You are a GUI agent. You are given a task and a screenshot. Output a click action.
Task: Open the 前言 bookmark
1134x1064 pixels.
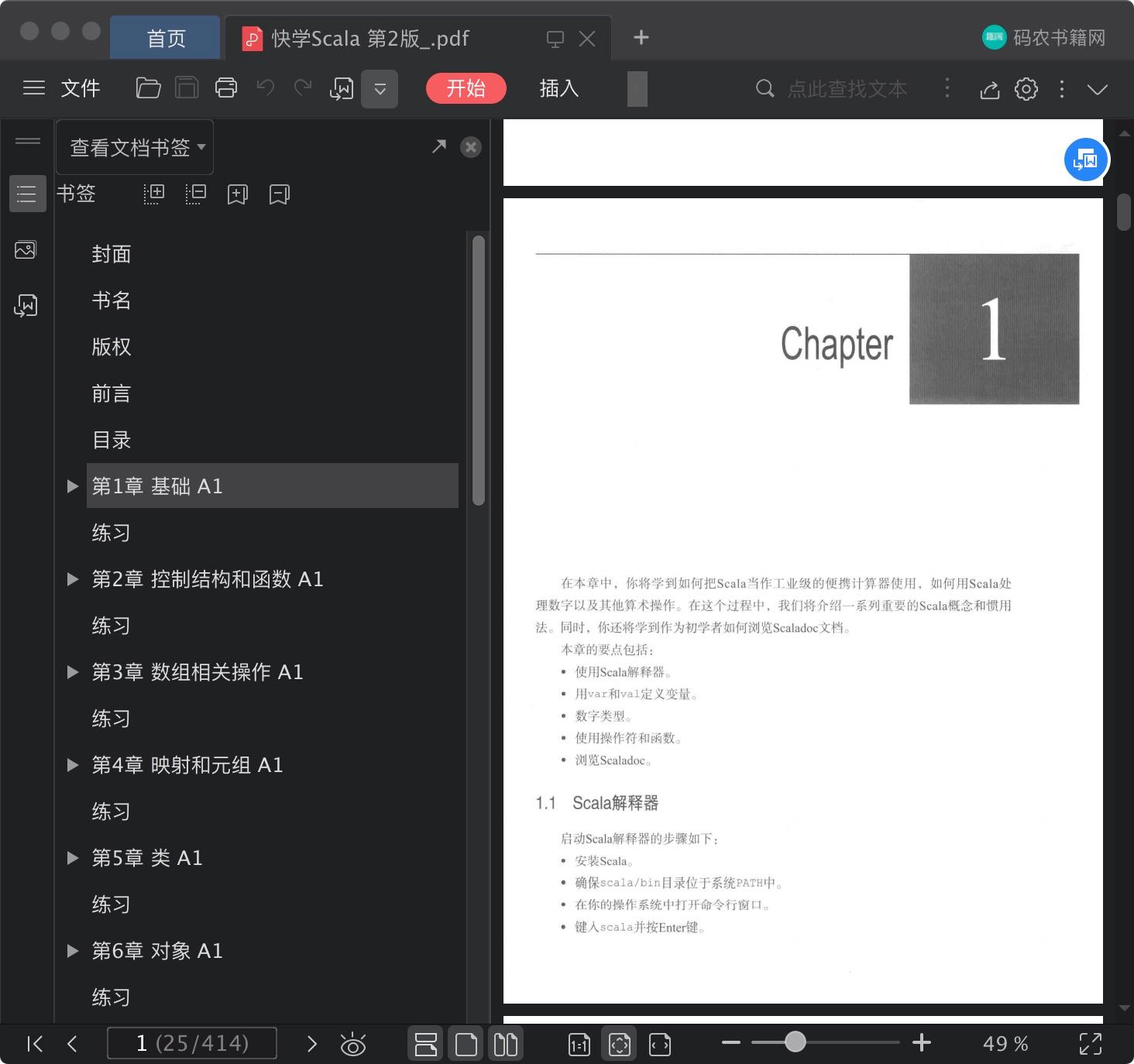pos(112,393)
